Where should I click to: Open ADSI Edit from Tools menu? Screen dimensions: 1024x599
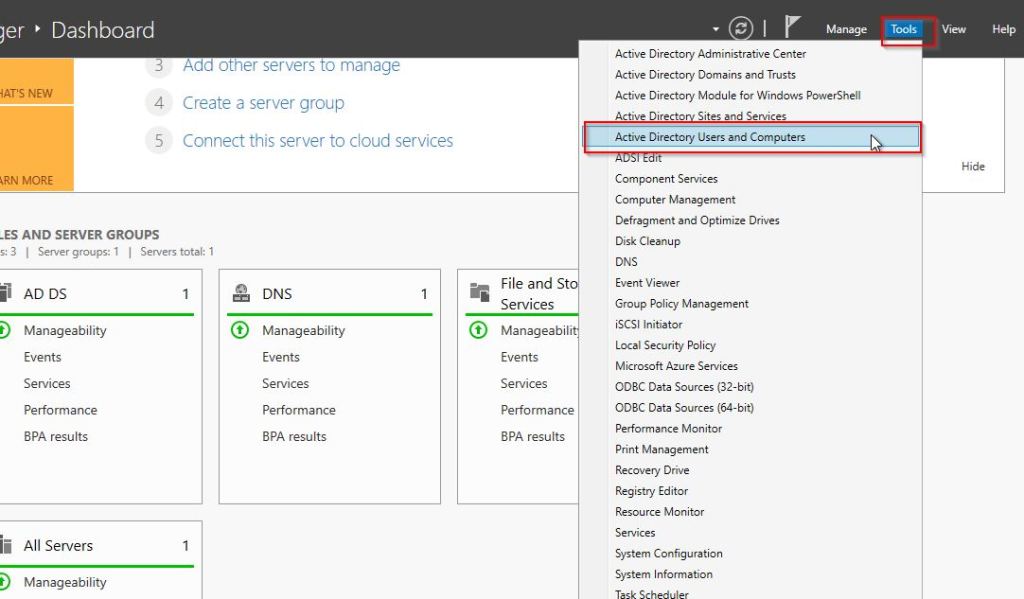[638, 158]
